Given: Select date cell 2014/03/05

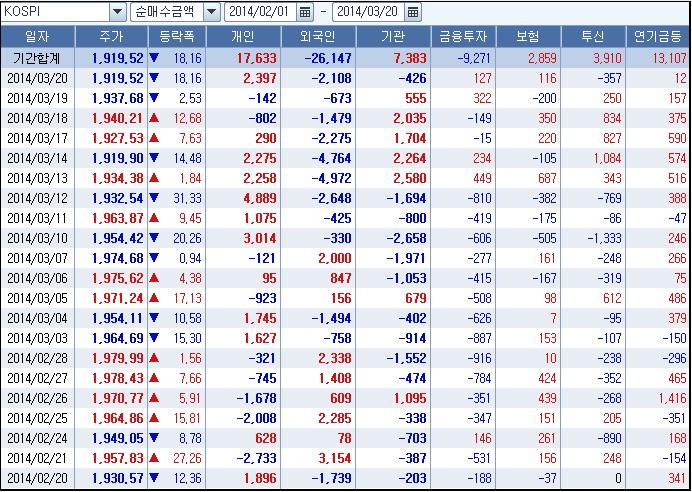Looking at the screenshot, I should (x=38, y=298).
